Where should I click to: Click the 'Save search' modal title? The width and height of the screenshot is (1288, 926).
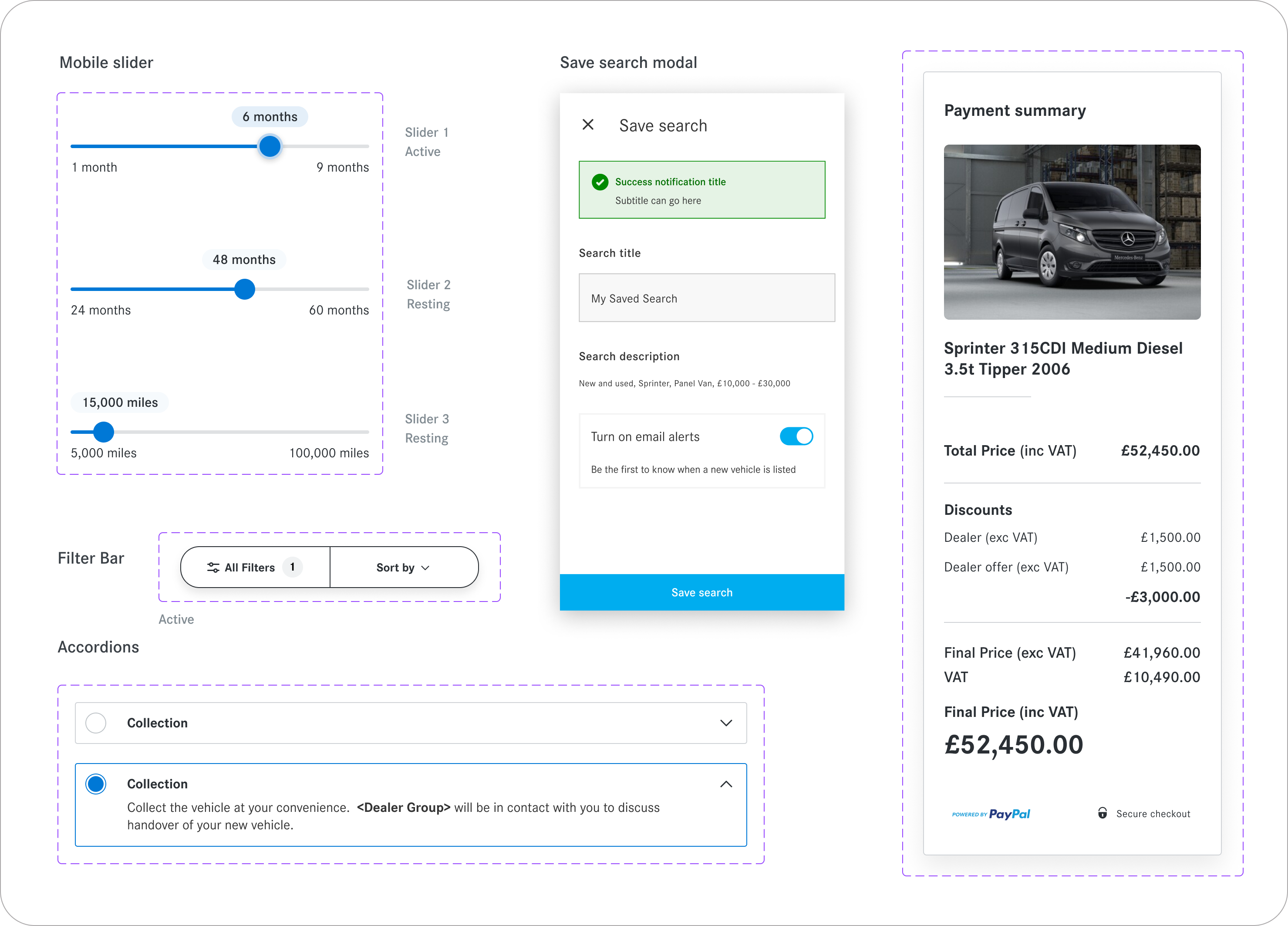click(x=663, y=125)
